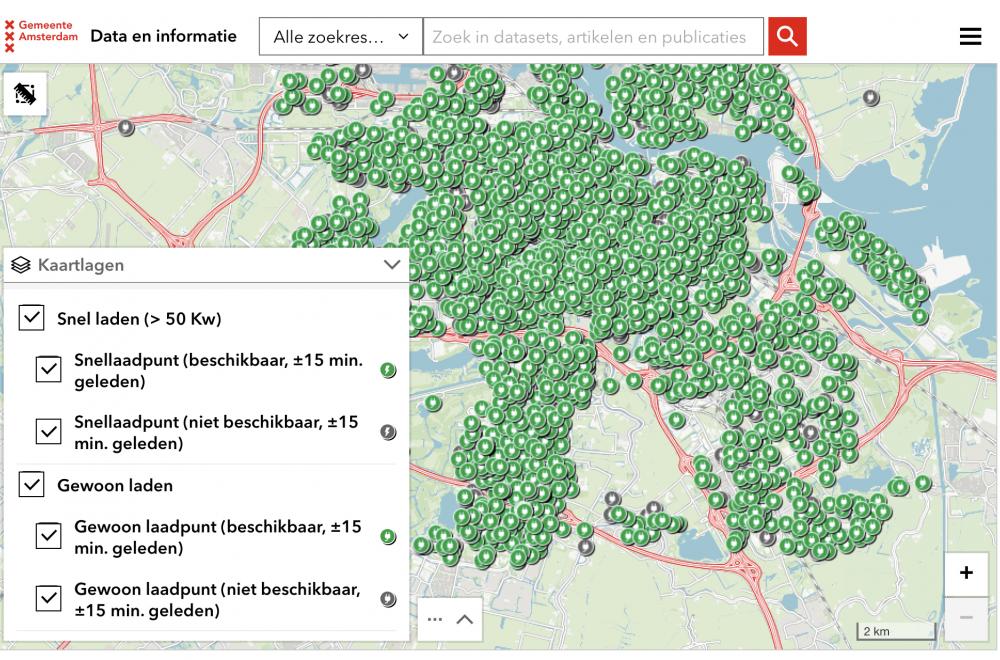This screenshot has height=660, width=1000.
Task: Expand the bottom map panel with up chevron
Action: (x=465, y=619)
